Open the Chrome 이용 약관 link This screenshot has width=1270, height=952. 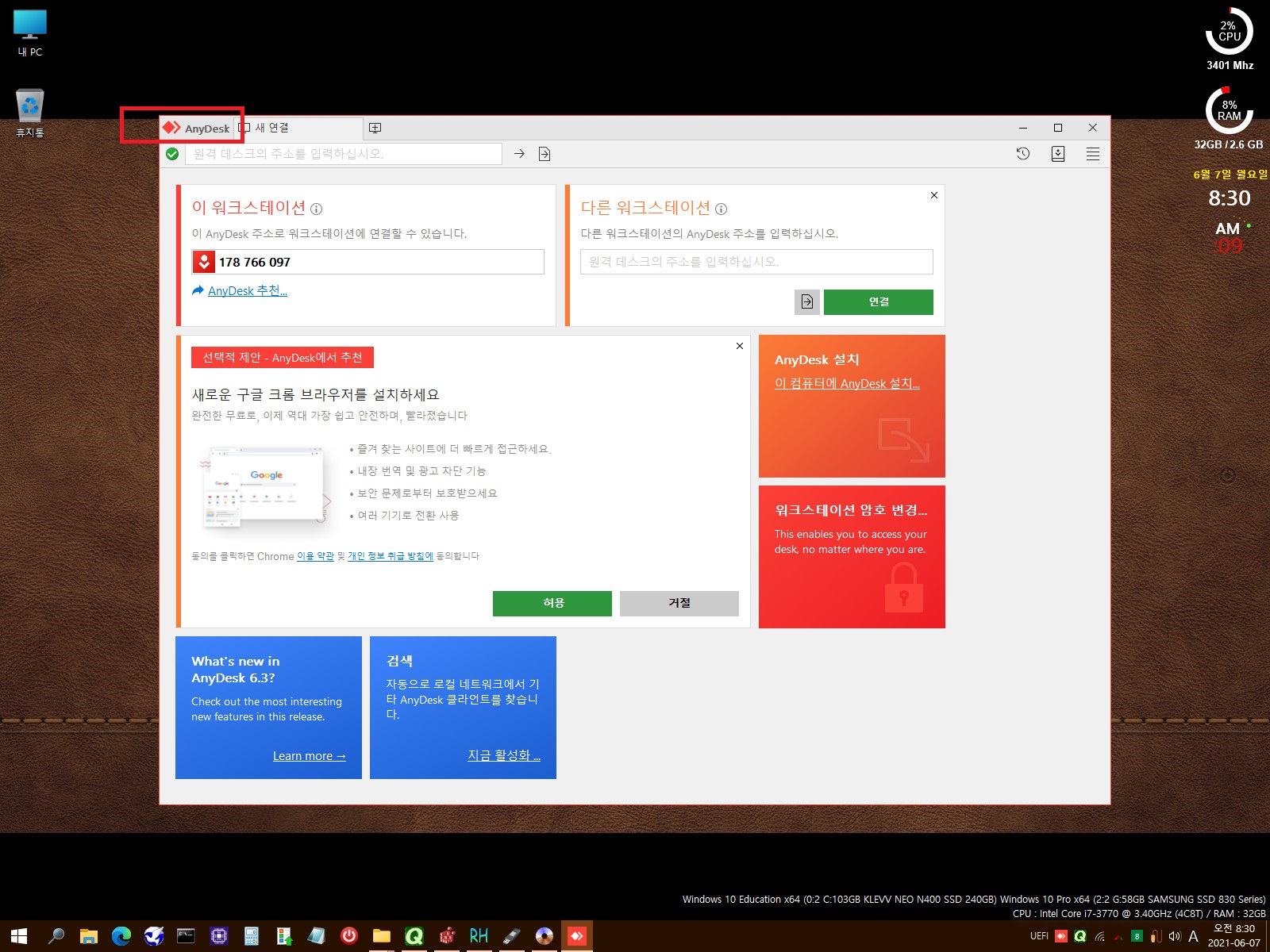[x=315, y=556]
